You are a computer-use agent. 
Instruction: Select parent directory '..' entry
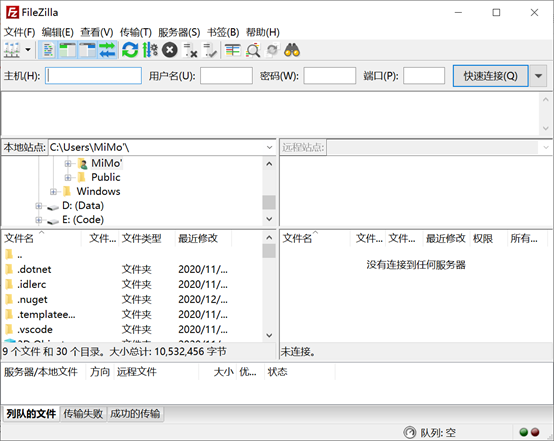132,254
